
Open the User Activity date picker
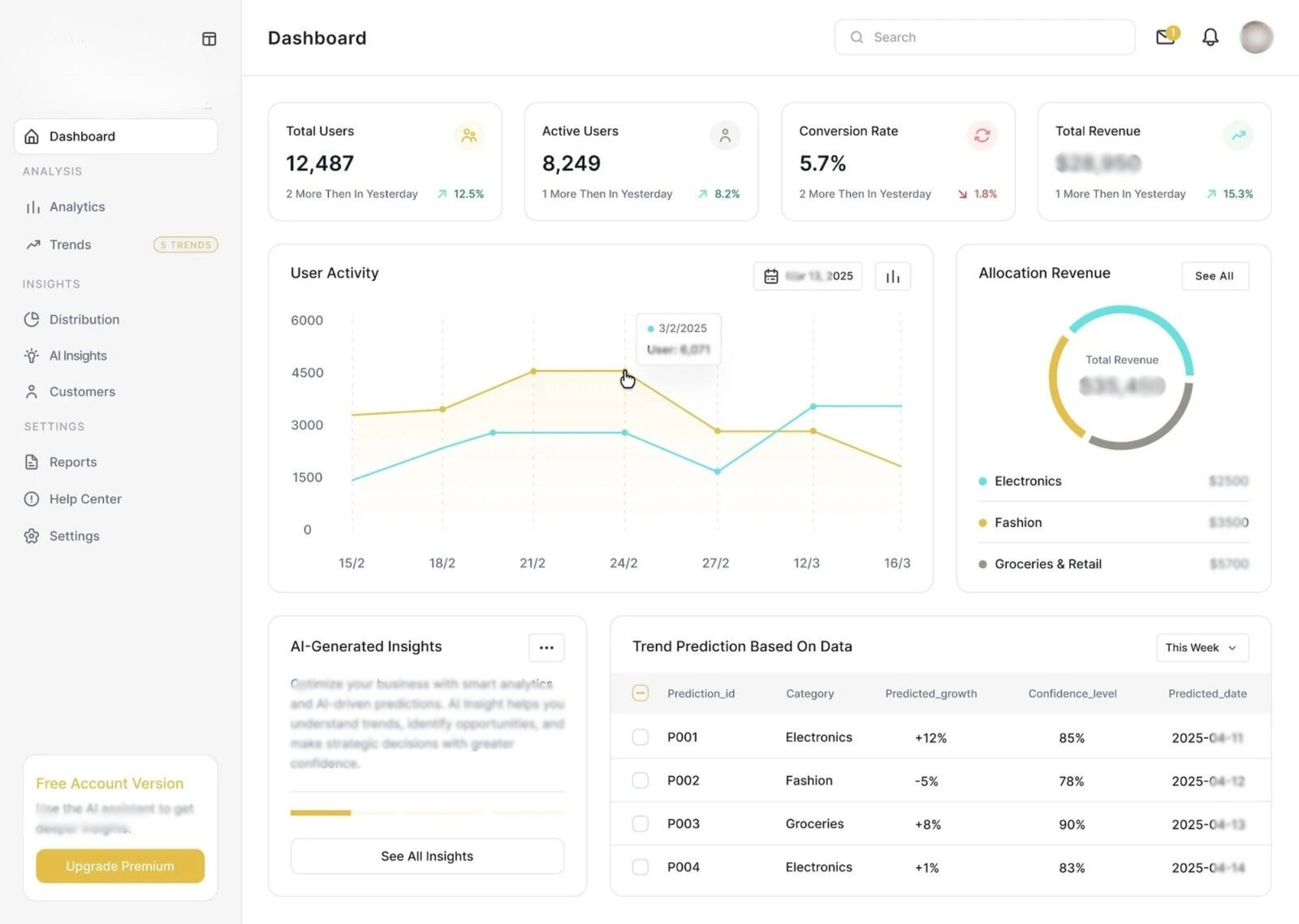808,277
